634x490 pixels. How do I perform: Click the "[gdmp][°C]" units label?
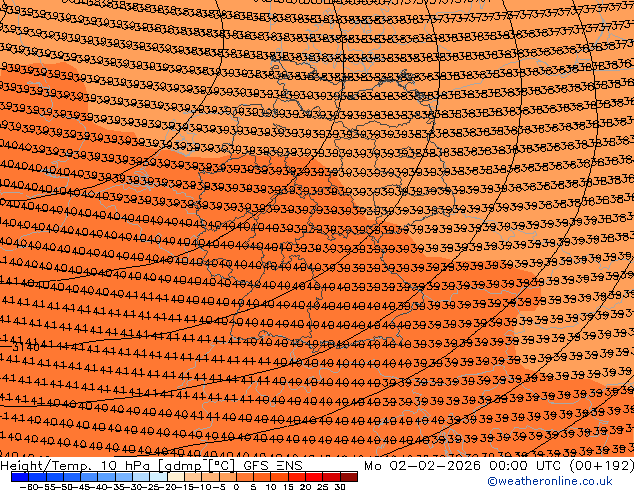(197, 466)
